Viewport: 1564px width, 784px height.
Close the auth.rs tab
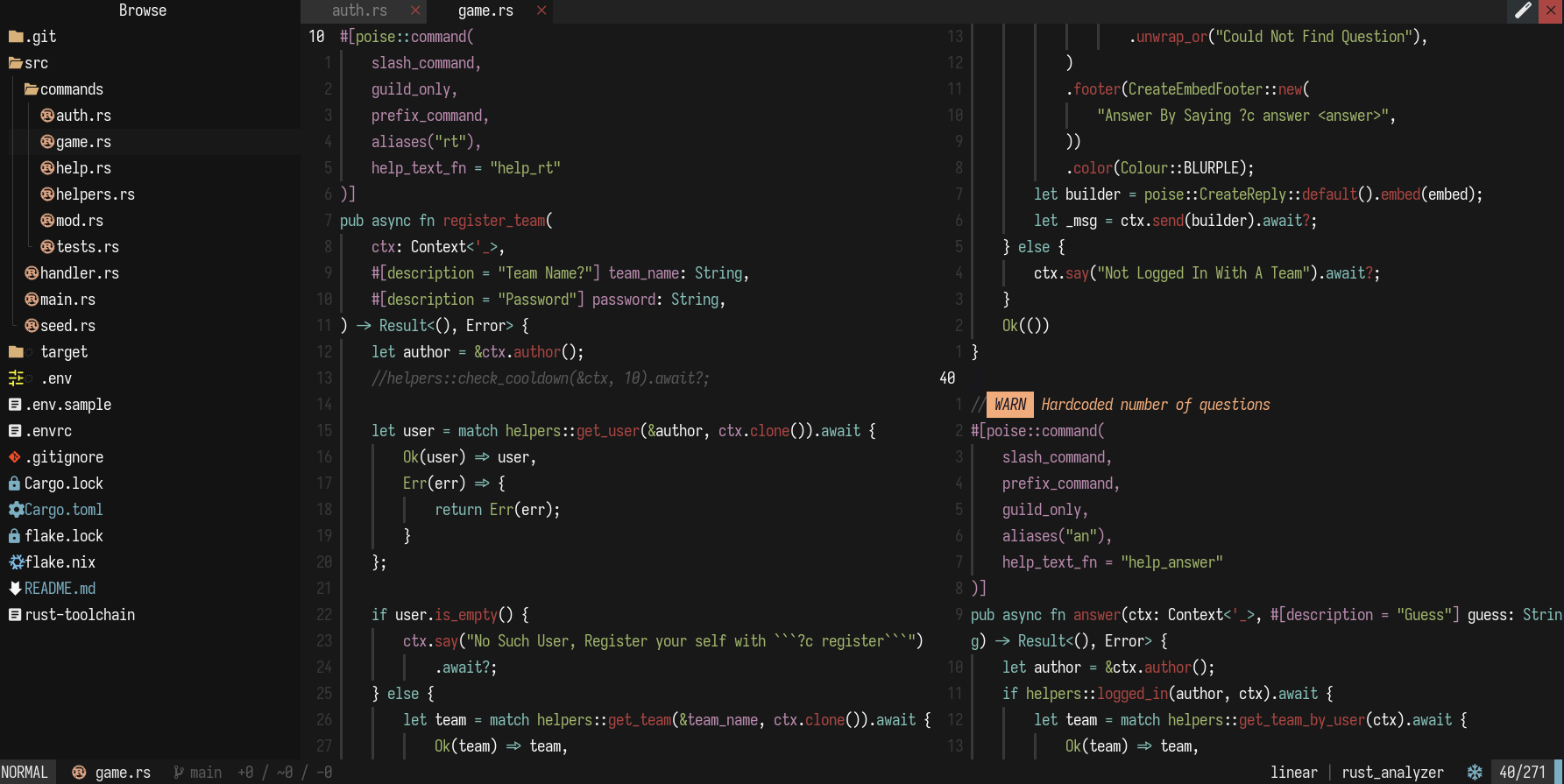(x=415, y=11)
